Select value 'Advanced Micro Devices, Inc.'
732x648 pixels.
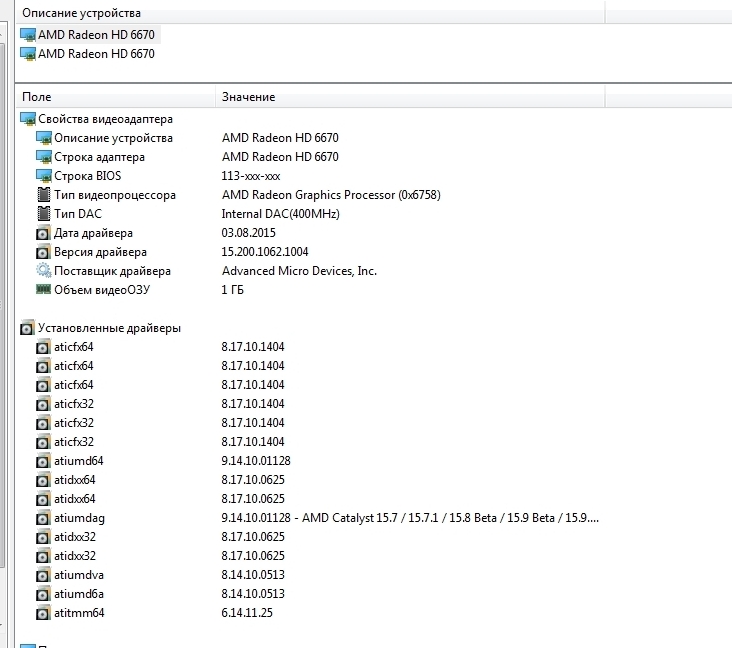coord(299,271)
